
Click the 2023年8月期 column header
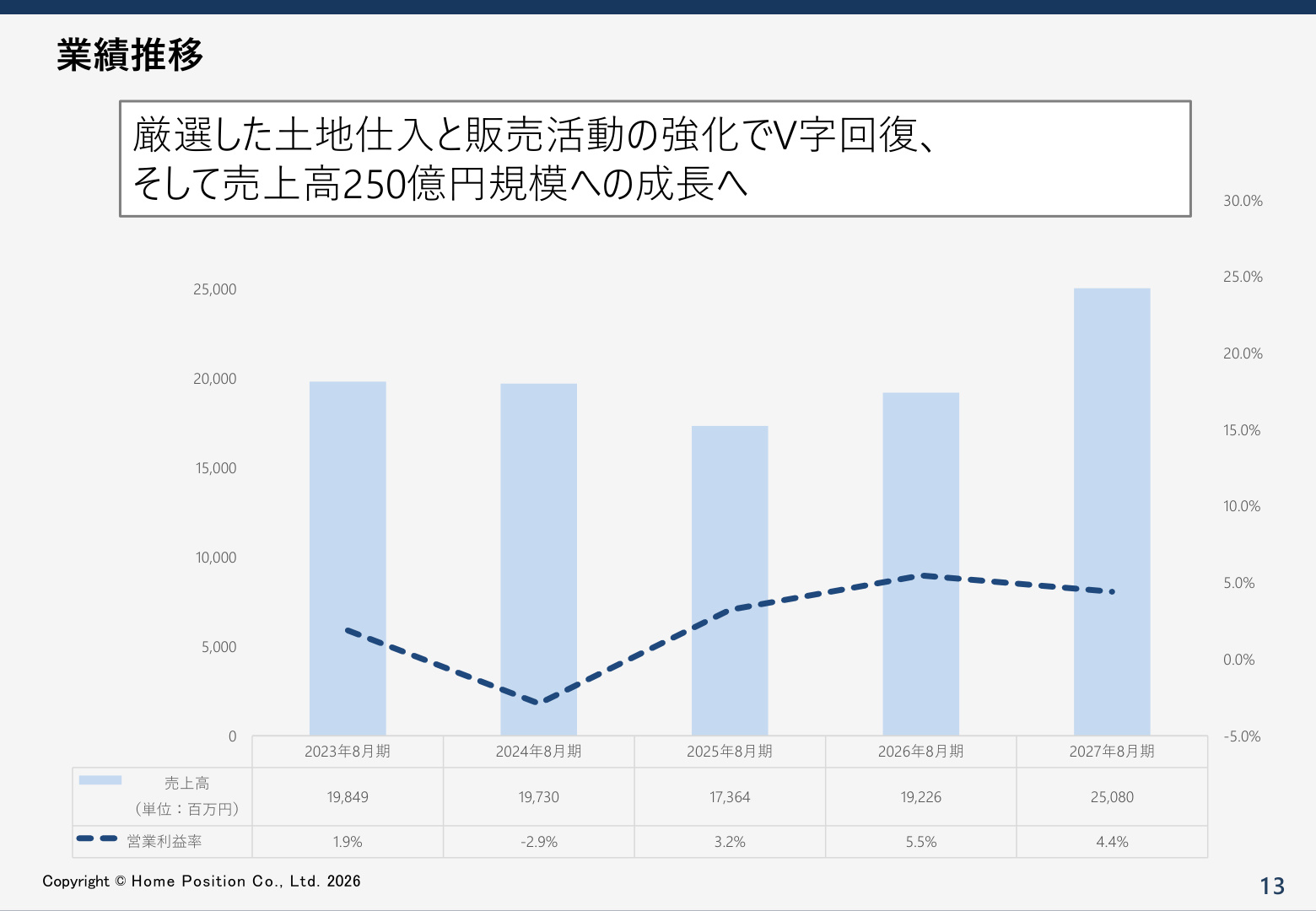click(x=348, y=752)
